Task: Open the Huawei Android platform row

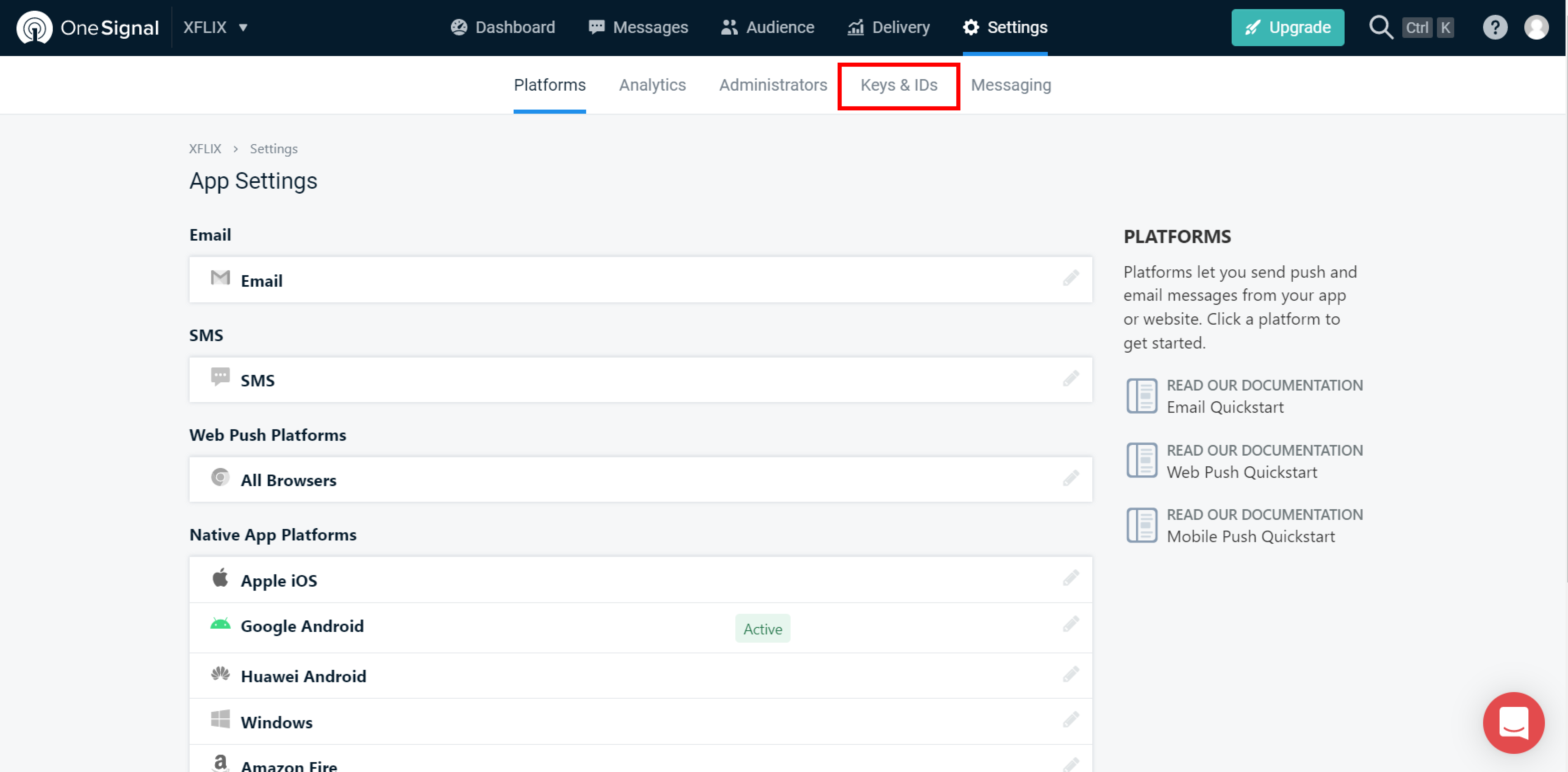Action: click(640, 676)
